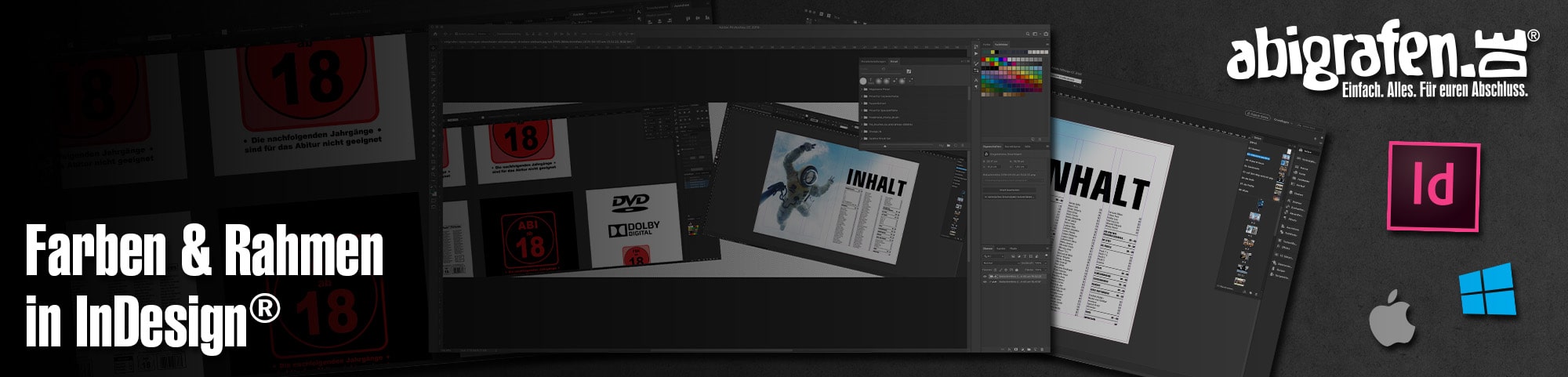Click new group folder icon in Pinsel panel
The image size is (1568, 377).
click(949, 145)
